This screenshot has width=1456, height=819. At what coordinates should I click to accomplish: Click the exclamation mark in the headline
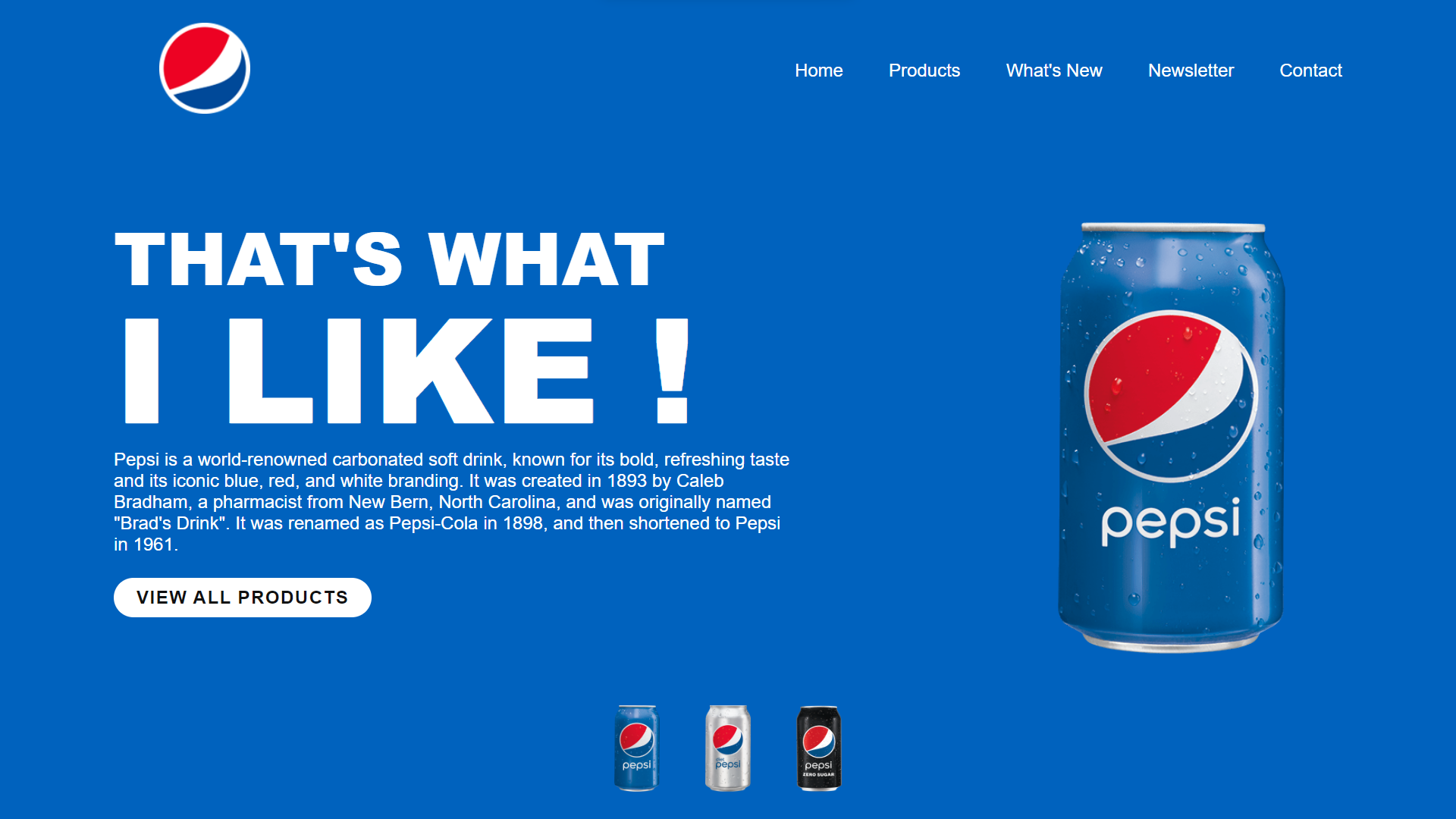(x=673, y=370)
